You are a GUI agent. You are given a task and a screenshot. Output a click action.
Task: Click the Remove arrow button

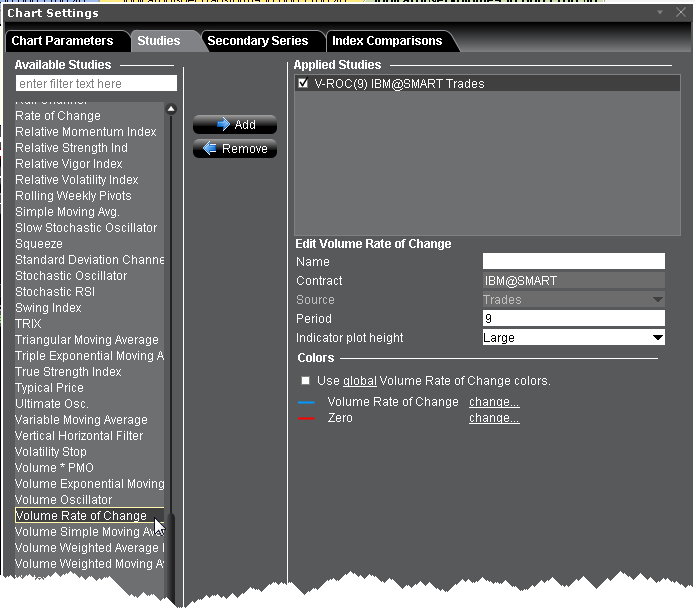(x=234, y=149)
